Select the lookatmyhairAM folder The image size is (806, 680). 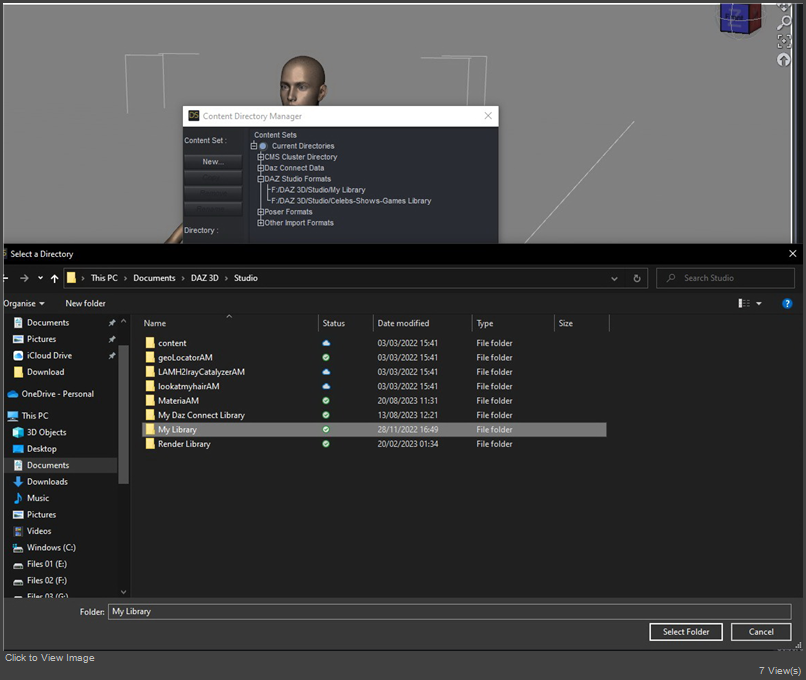click(x=374, y=386)
